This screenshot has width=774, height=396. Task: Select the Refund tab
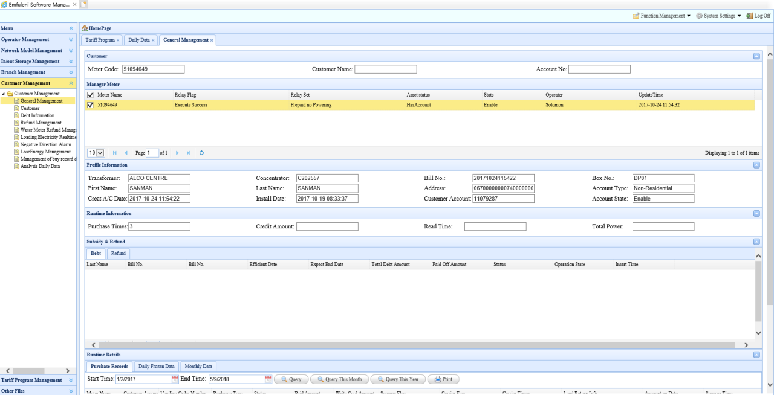pos(117,253)
